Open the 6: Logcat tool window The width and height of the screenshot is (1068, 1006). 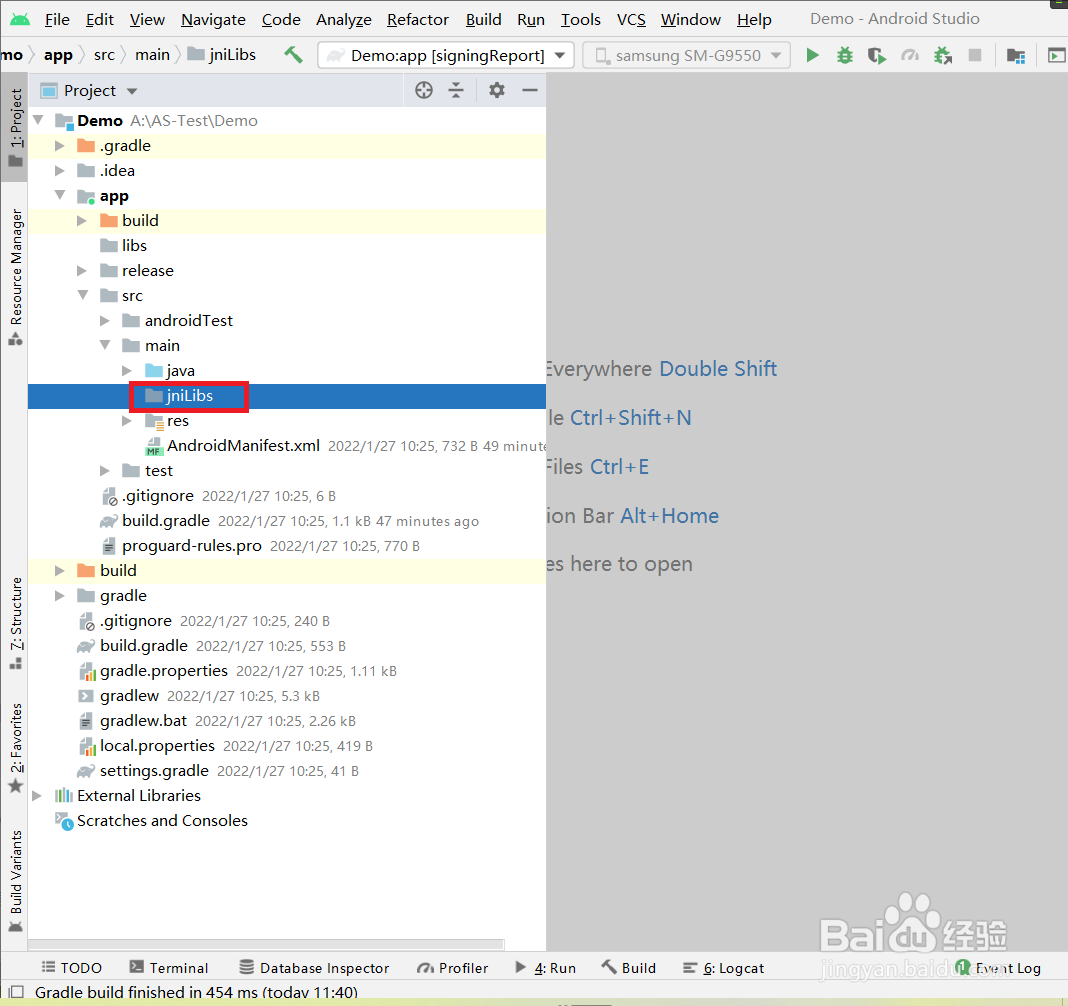(x=723, y=968)
